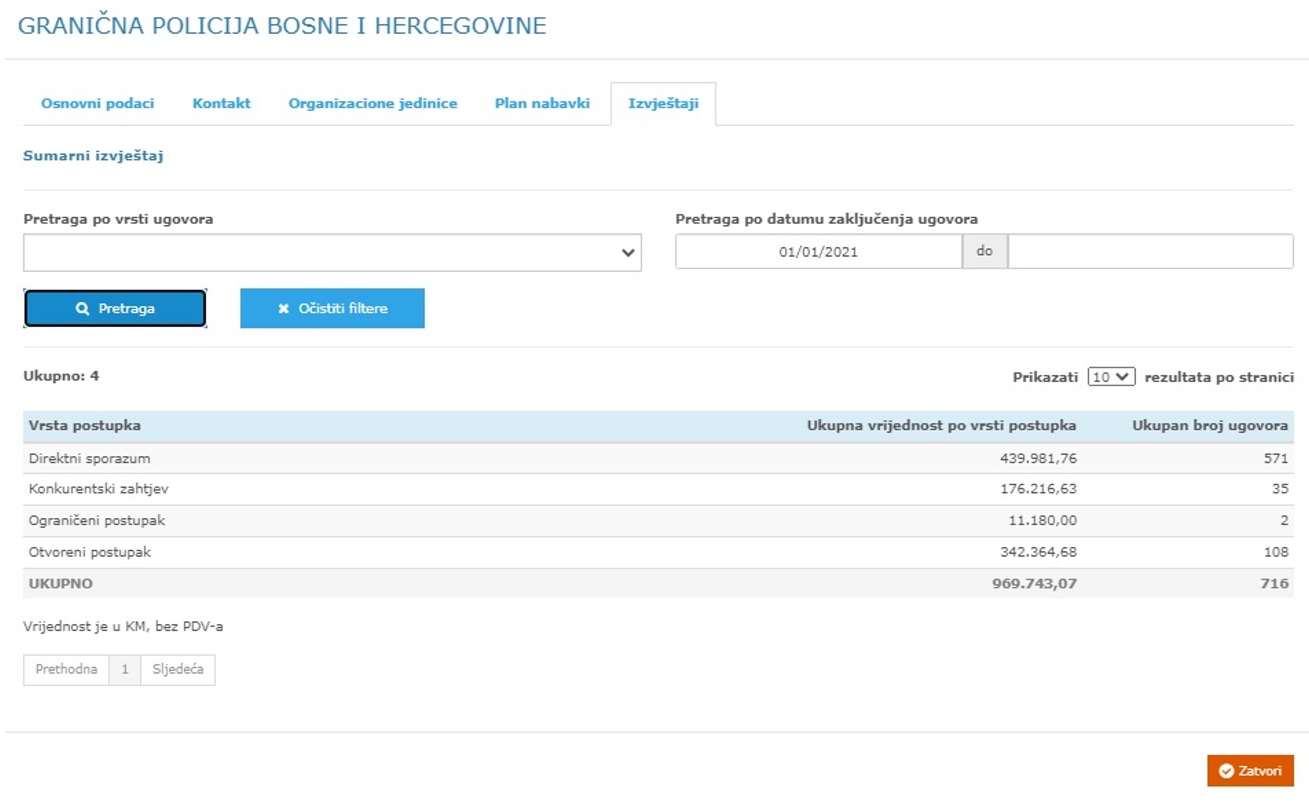
Task: Expand the Pretraga po vrsti ugovora dropdown
Action: (x=332, y=253)
